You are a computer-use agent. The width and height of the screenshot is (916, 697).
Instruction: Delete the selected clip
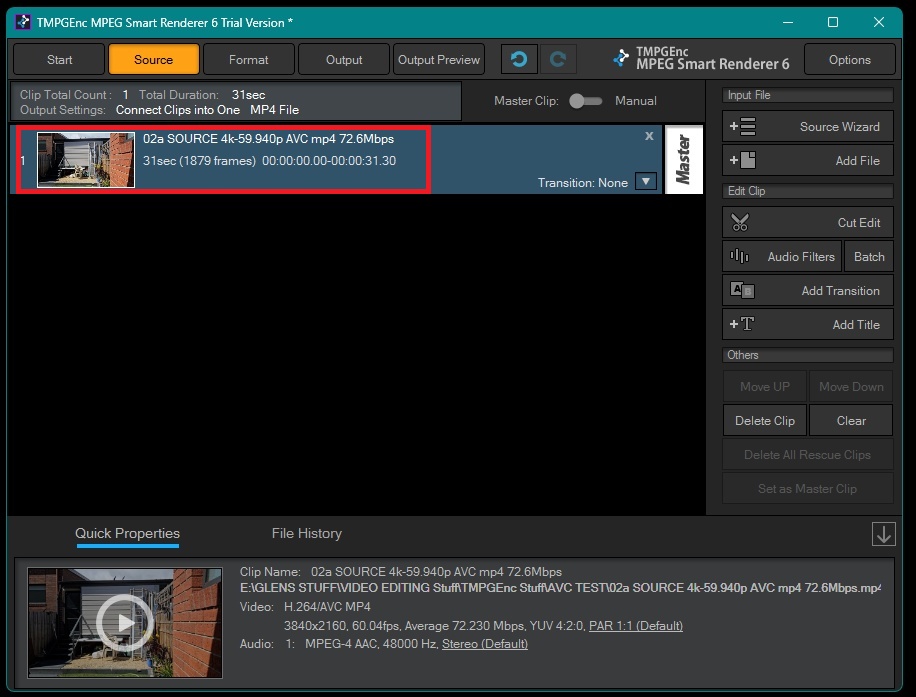(764, 420)
